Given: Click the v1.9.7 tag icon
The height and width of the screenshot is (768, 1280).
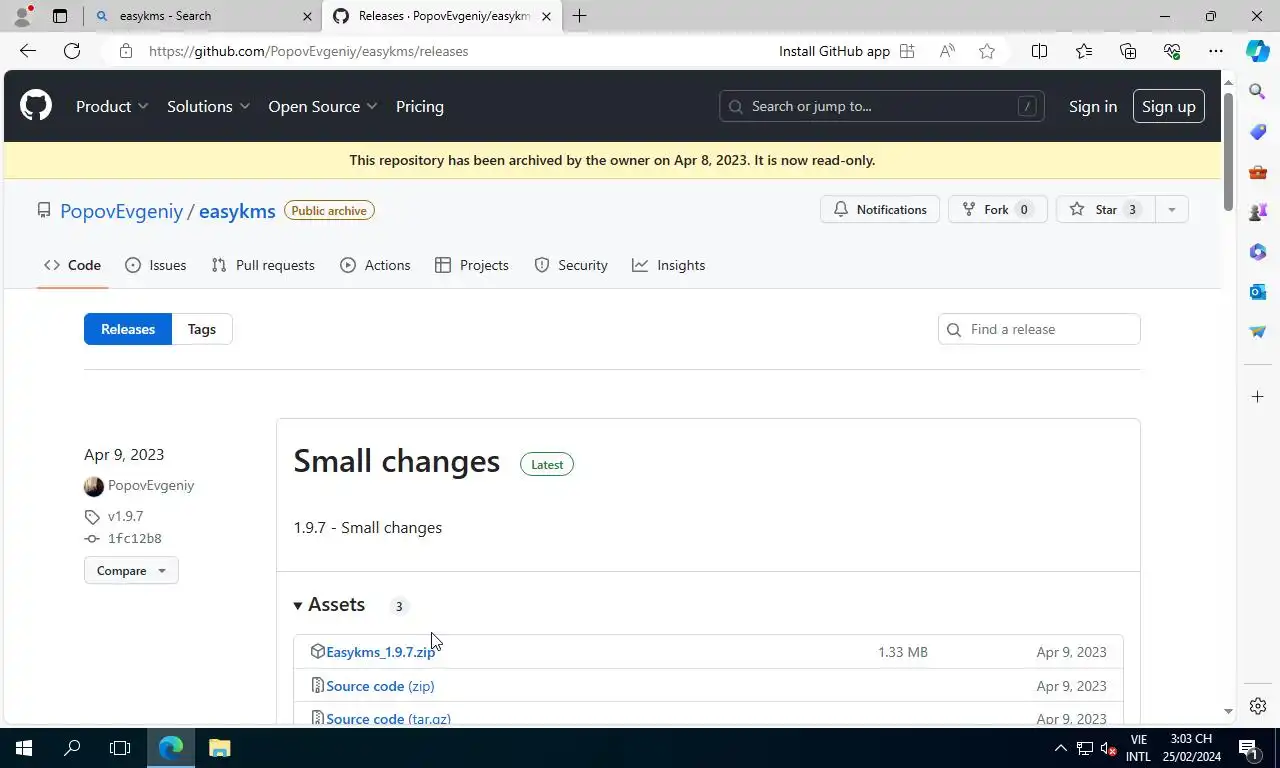Looking at the screenshot, I should pyautogui.click(x=92, y=517).
